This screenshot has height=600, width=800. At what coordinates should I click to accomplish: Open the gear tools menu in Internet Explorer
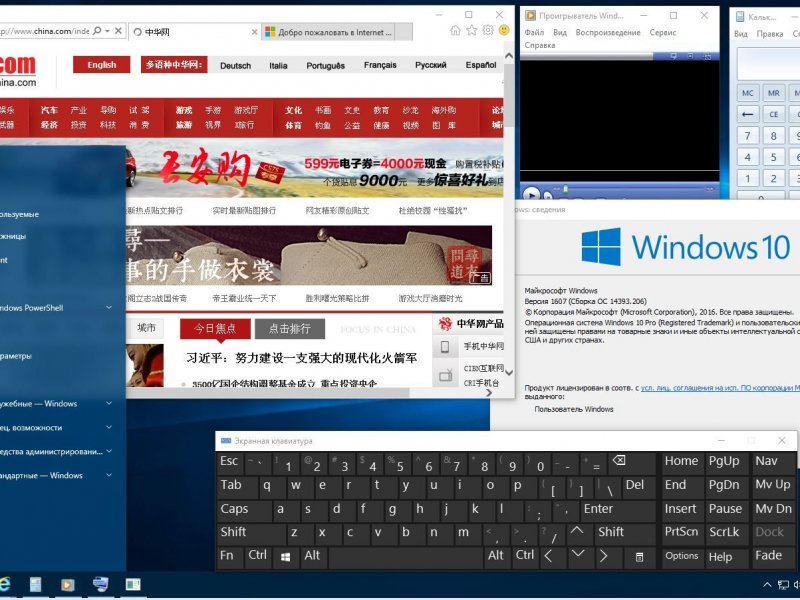pyautogui.click(x=488, y=31)
